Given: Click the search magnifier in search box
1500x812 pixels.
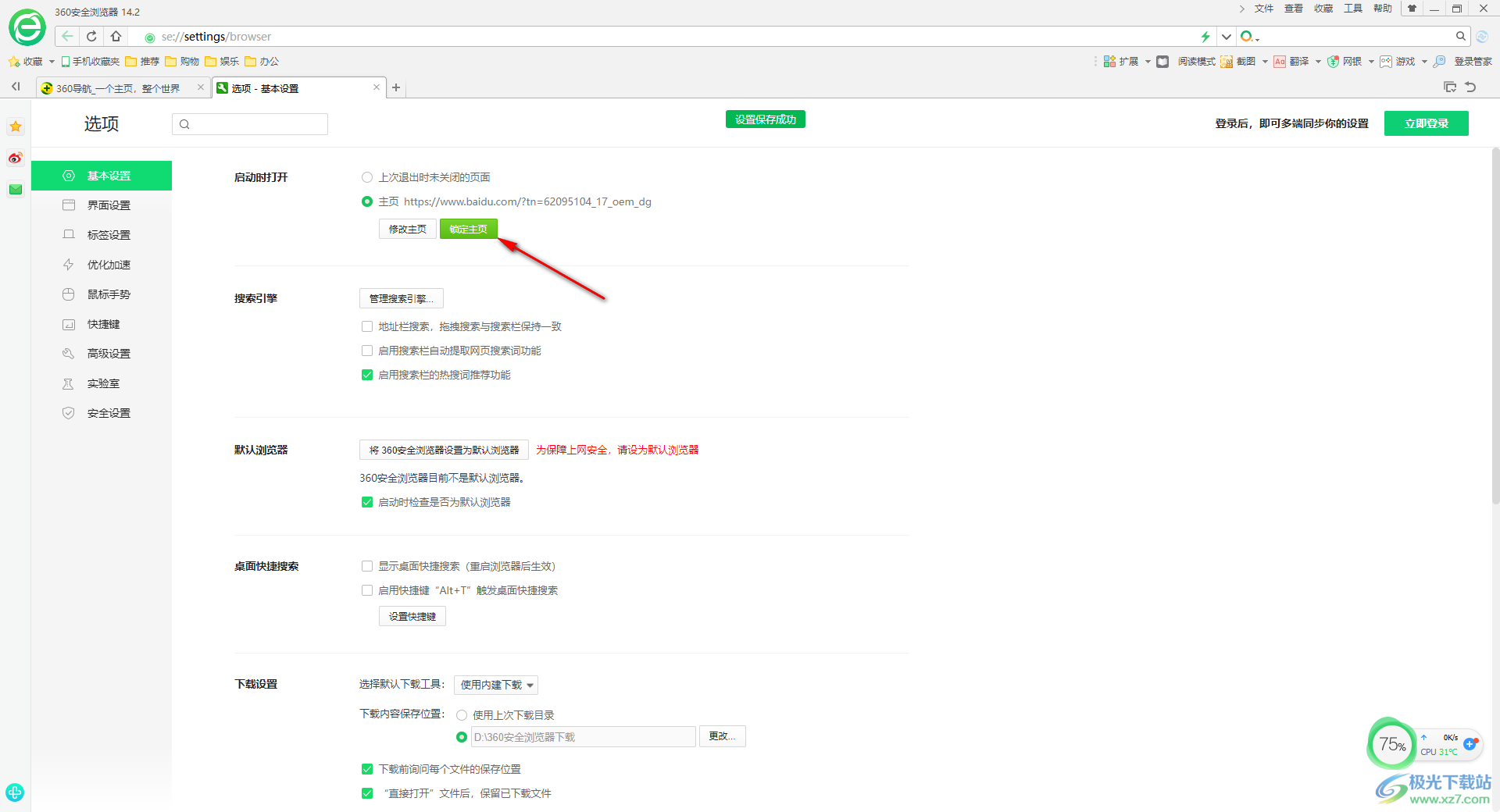Looking at the screenshot, I should tap(1460, 36).
